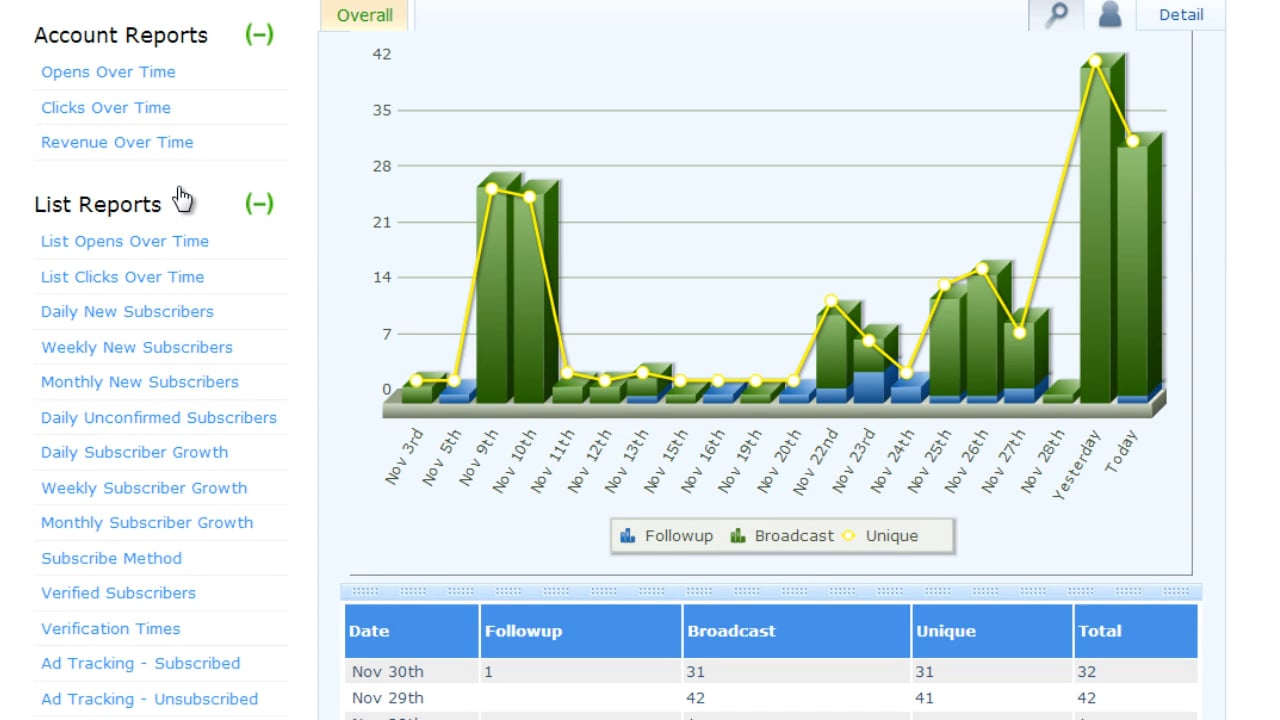Open the List Opens Over Time report
Image resolution: width=1280 pixels, height=720 pixels.
point(124,241)
